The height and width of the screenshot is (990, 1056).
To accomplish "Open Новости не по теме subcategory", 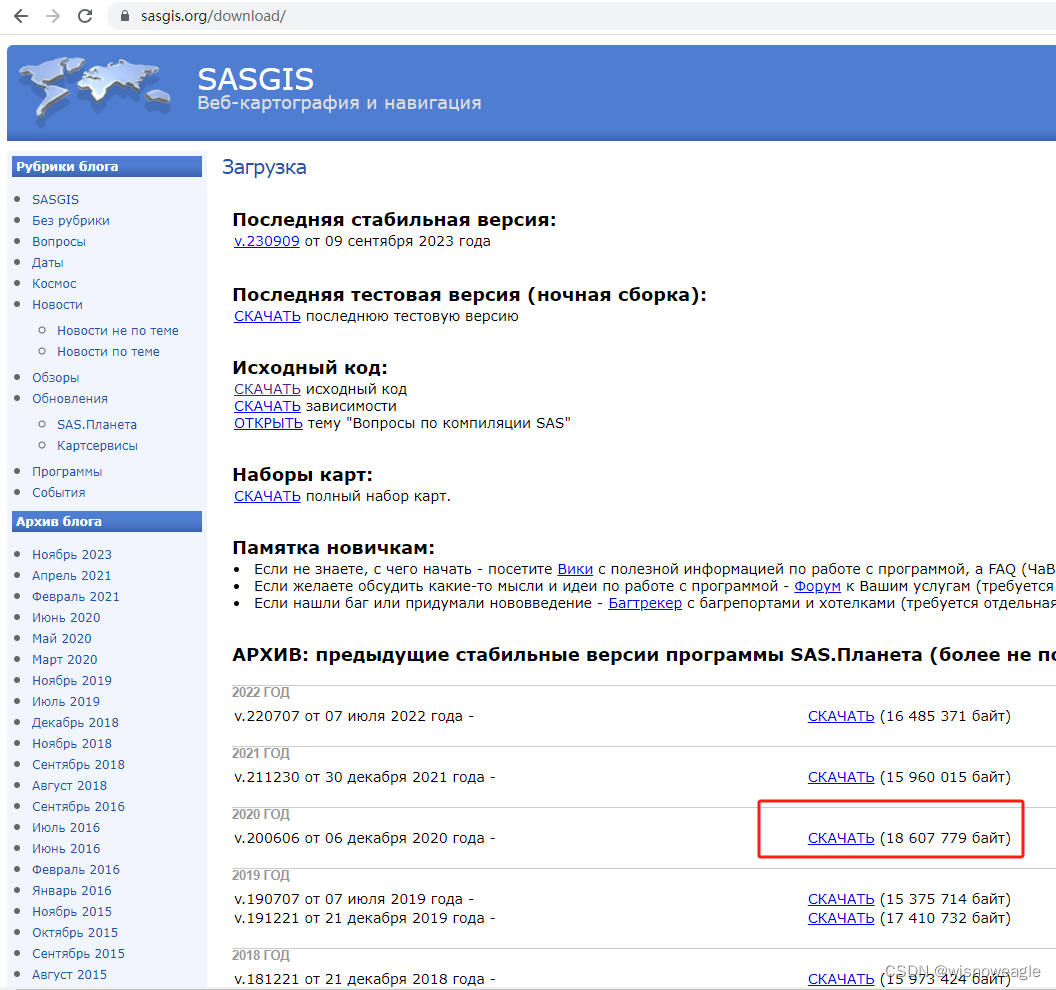I will coord(118,331).
